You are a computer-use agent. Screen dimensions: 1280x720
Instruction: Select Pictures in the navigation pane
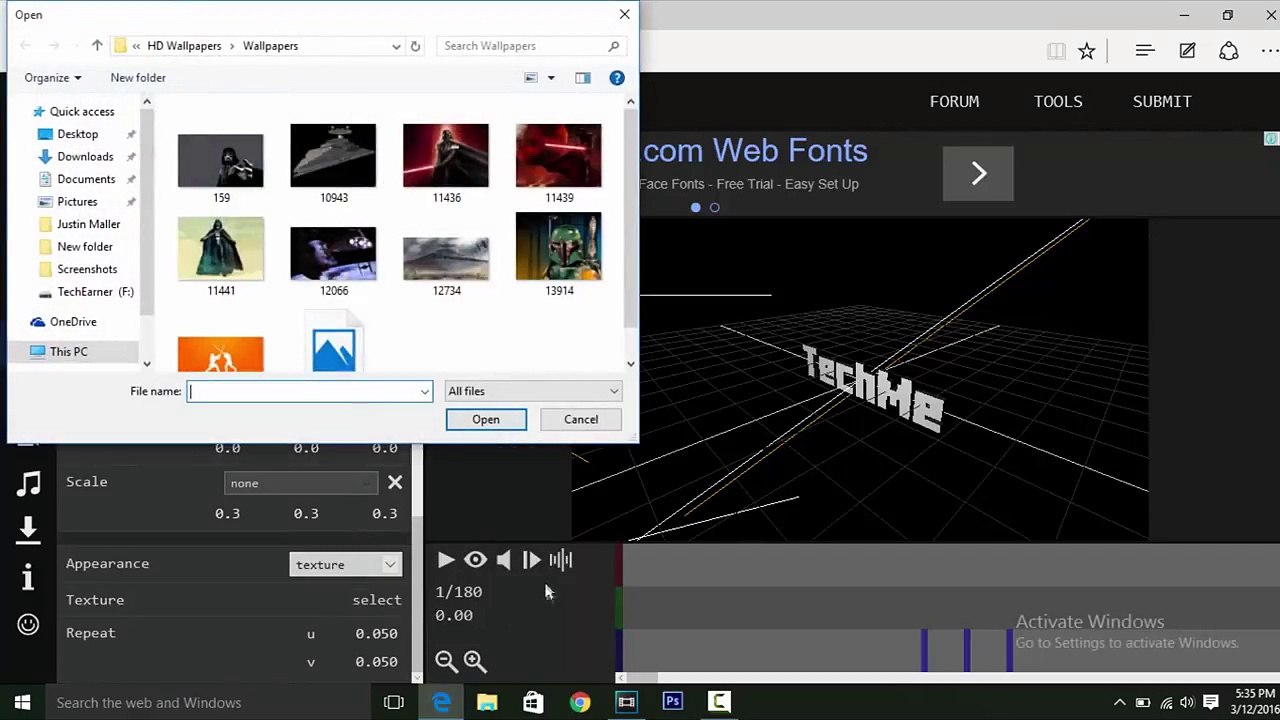pyautogui.click(x=77, y=202)
